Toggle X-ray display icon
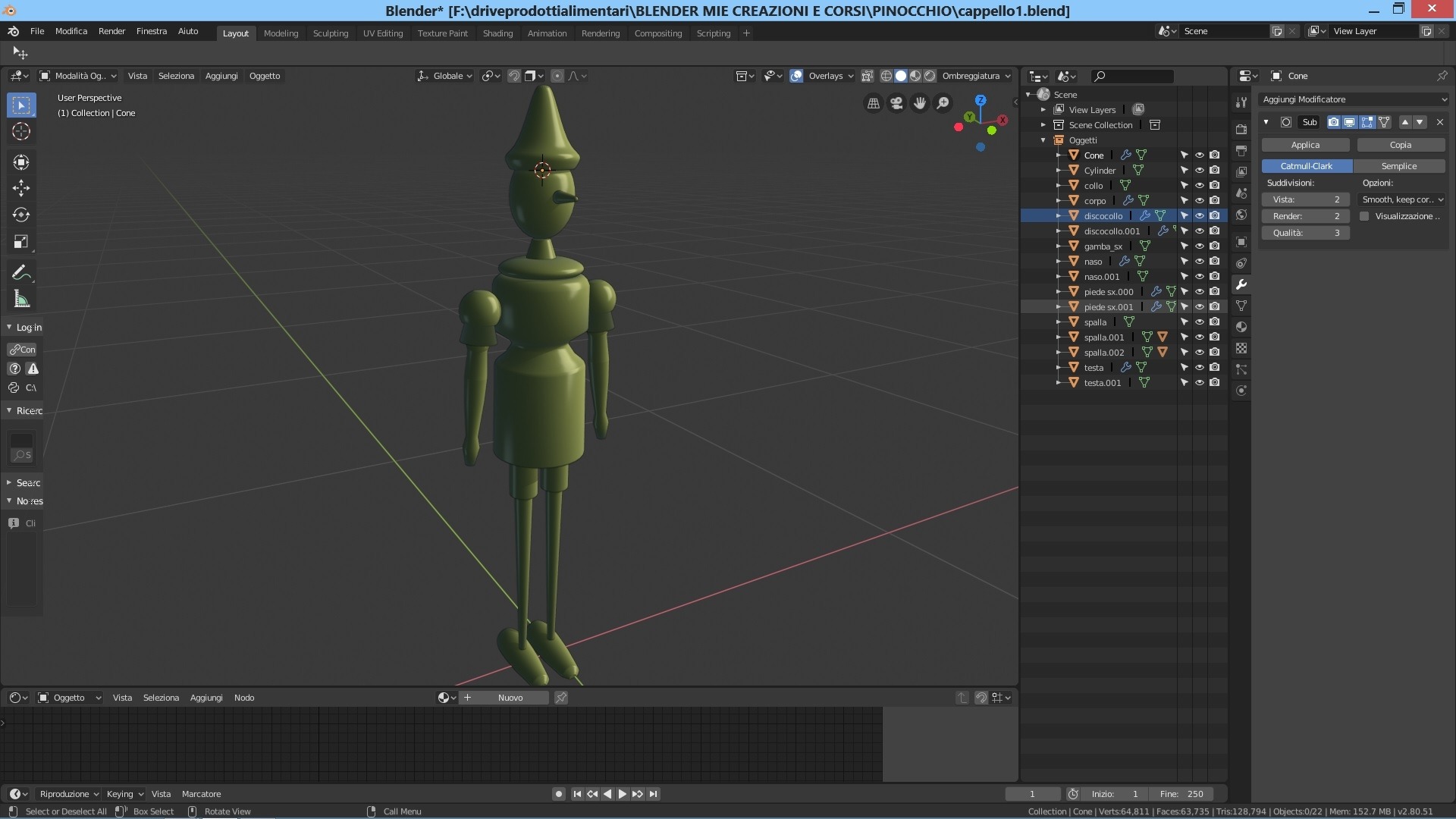This screenshot has height=819, width=1456. click(x=867, y=76)
